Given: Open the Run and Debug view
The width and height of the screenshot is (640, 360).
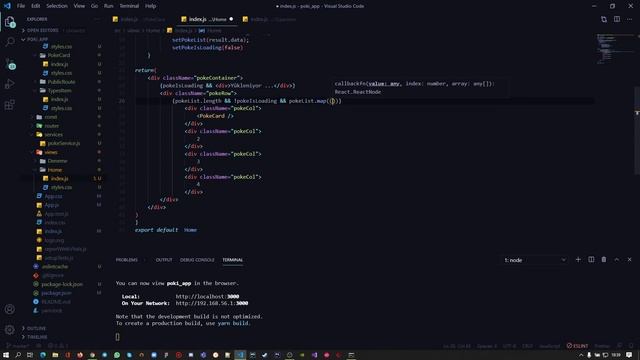Looking at the screenshot, I should click(10, 84).
